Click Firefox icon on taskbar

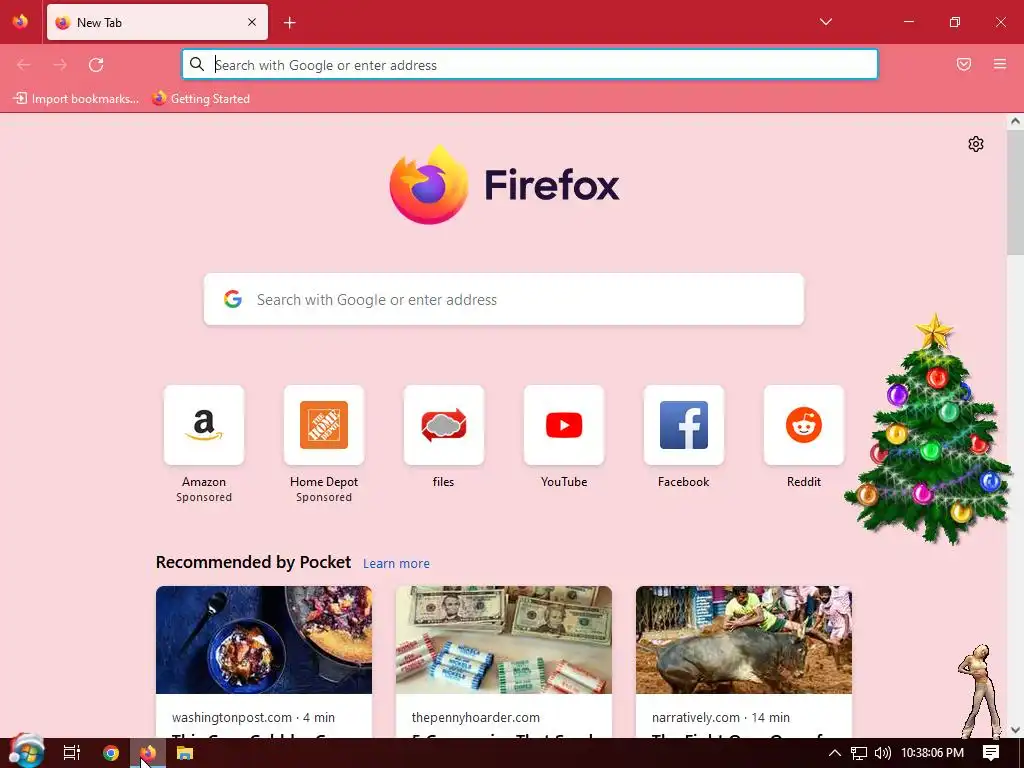click(x=148, y=753)
